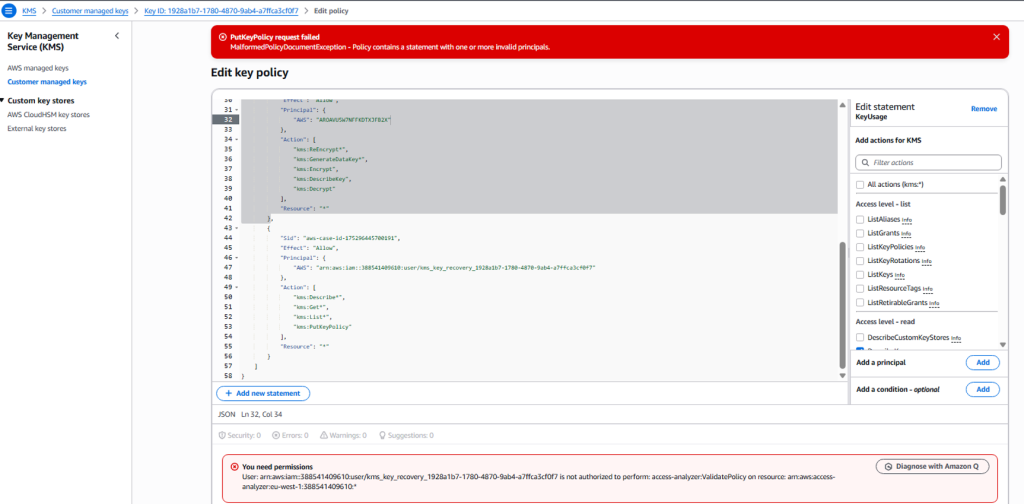
Task: Enable the All actions (kms:*) checkbox
Action: [860, 185]
